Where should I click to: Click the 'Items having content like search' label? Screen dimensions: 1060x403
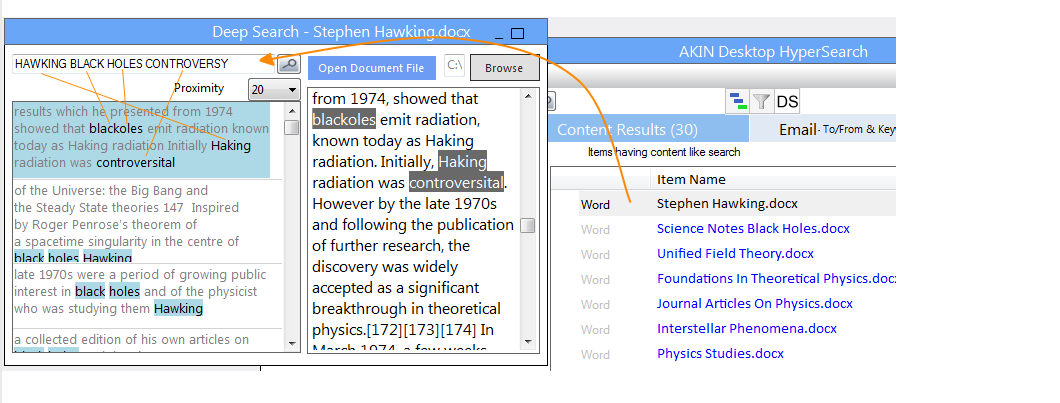pyautogui.click(x=664, y=152)
